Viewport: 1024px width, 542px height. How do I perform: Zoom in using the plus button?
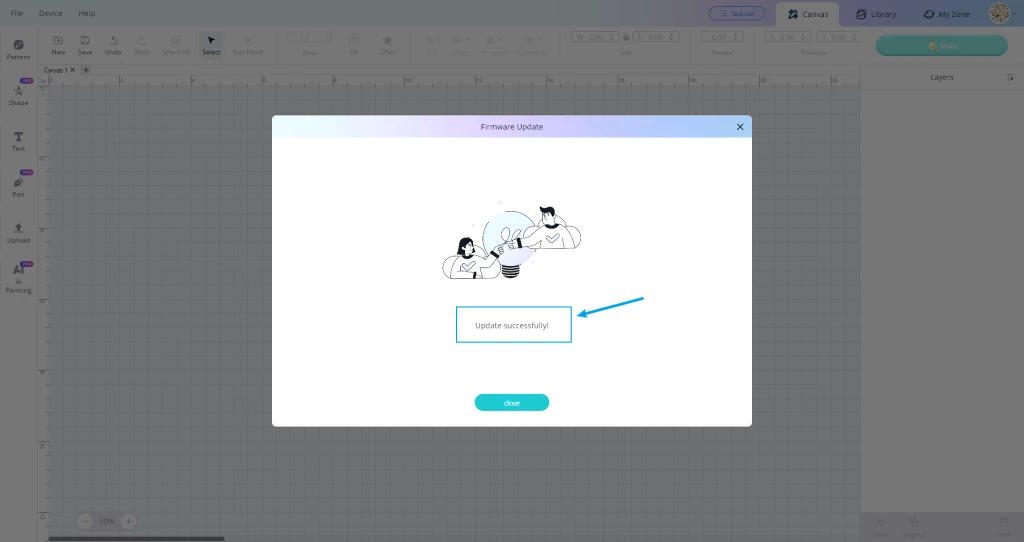tap(128, 521)
